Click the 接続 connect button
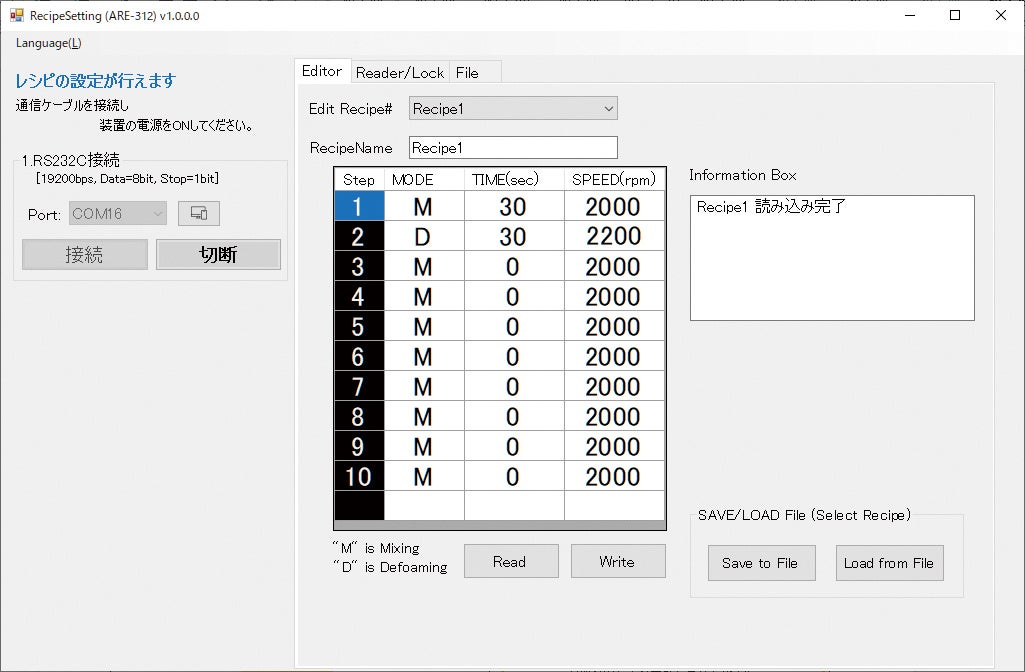The height and width of the screenshot is (672, 1025). click(x=84, y=254)
